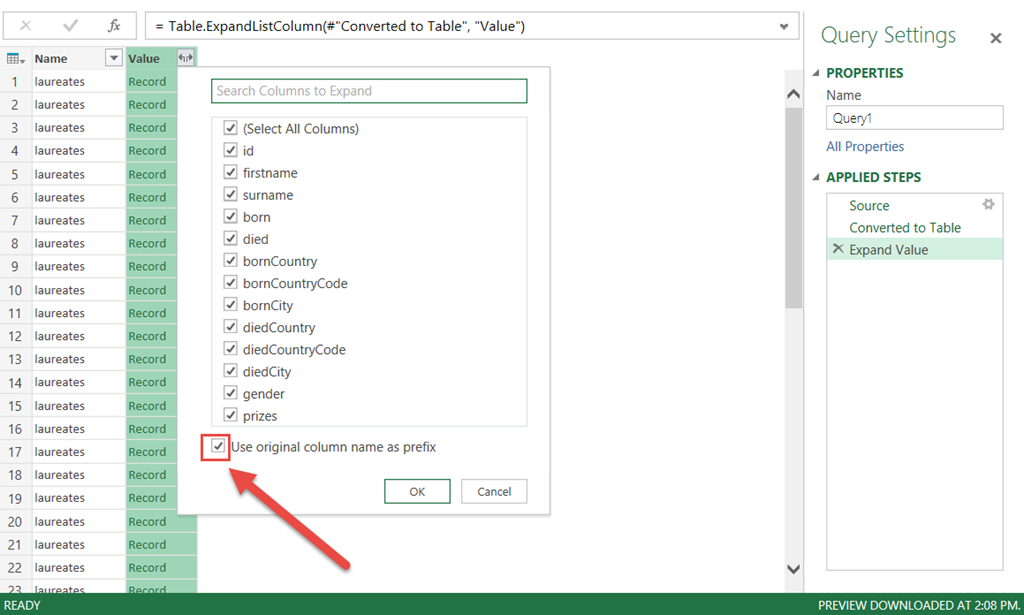The height and width of the screenshot is (615, 1024).
Task: Click the table icon in header corner
Action: (15, 59)
